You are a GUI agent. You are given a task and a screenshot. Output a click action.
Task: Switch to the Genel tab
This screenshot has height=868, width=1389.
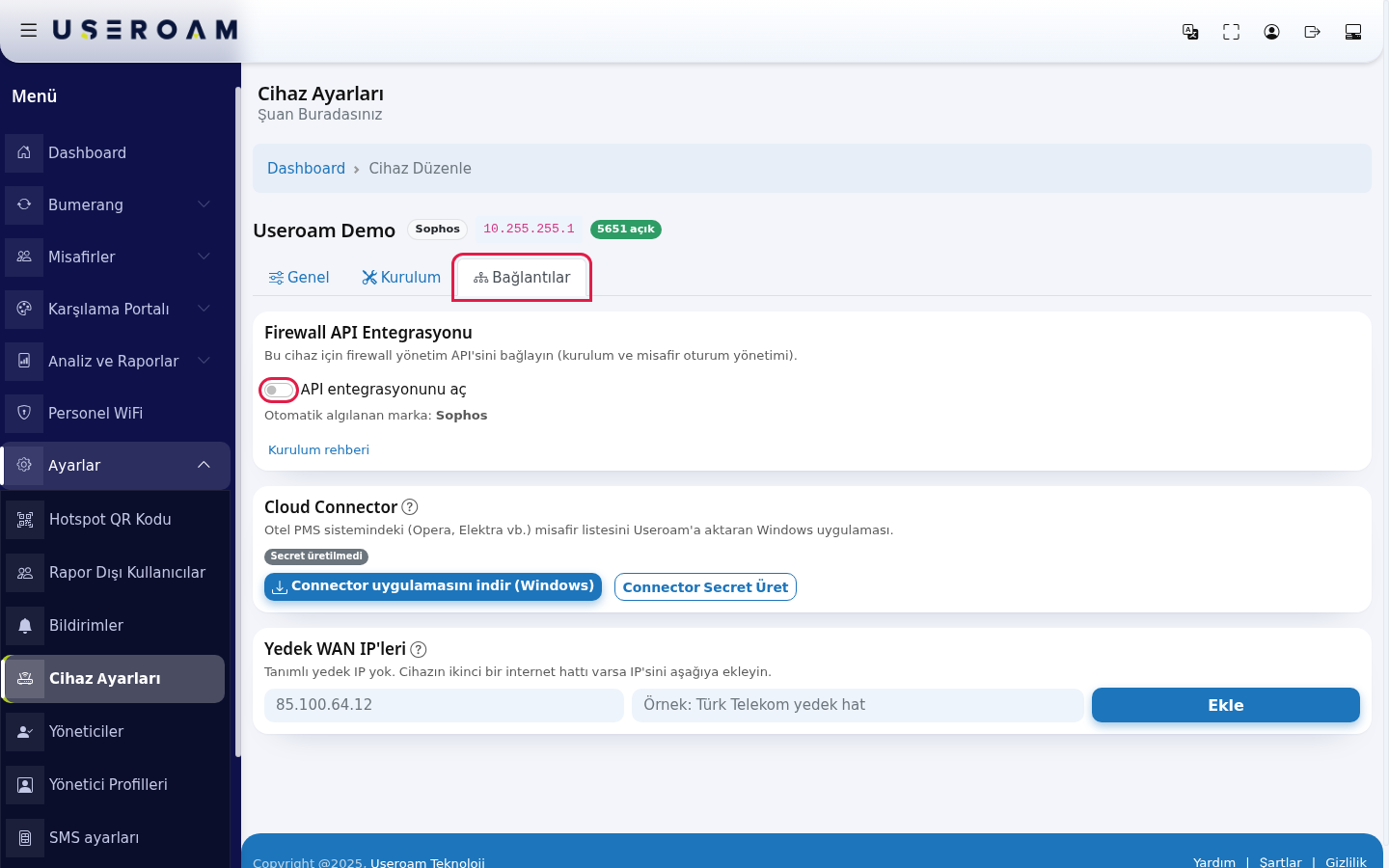click(299, 278)
